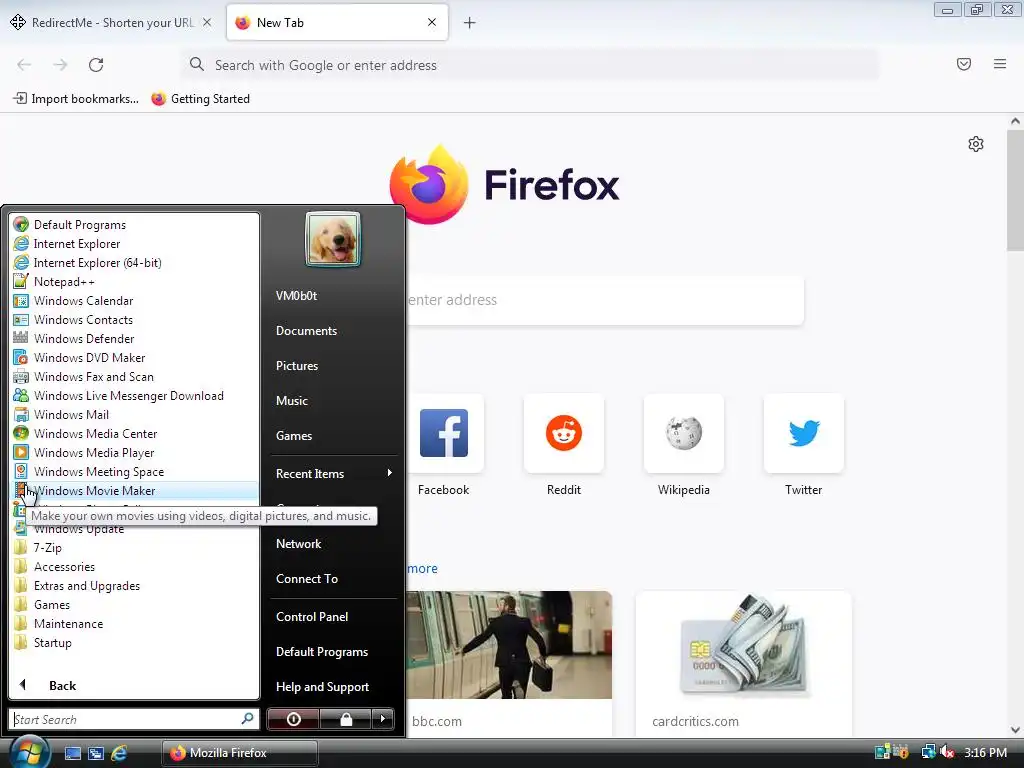Expand the Recent Items submenu

click(333, 473)
